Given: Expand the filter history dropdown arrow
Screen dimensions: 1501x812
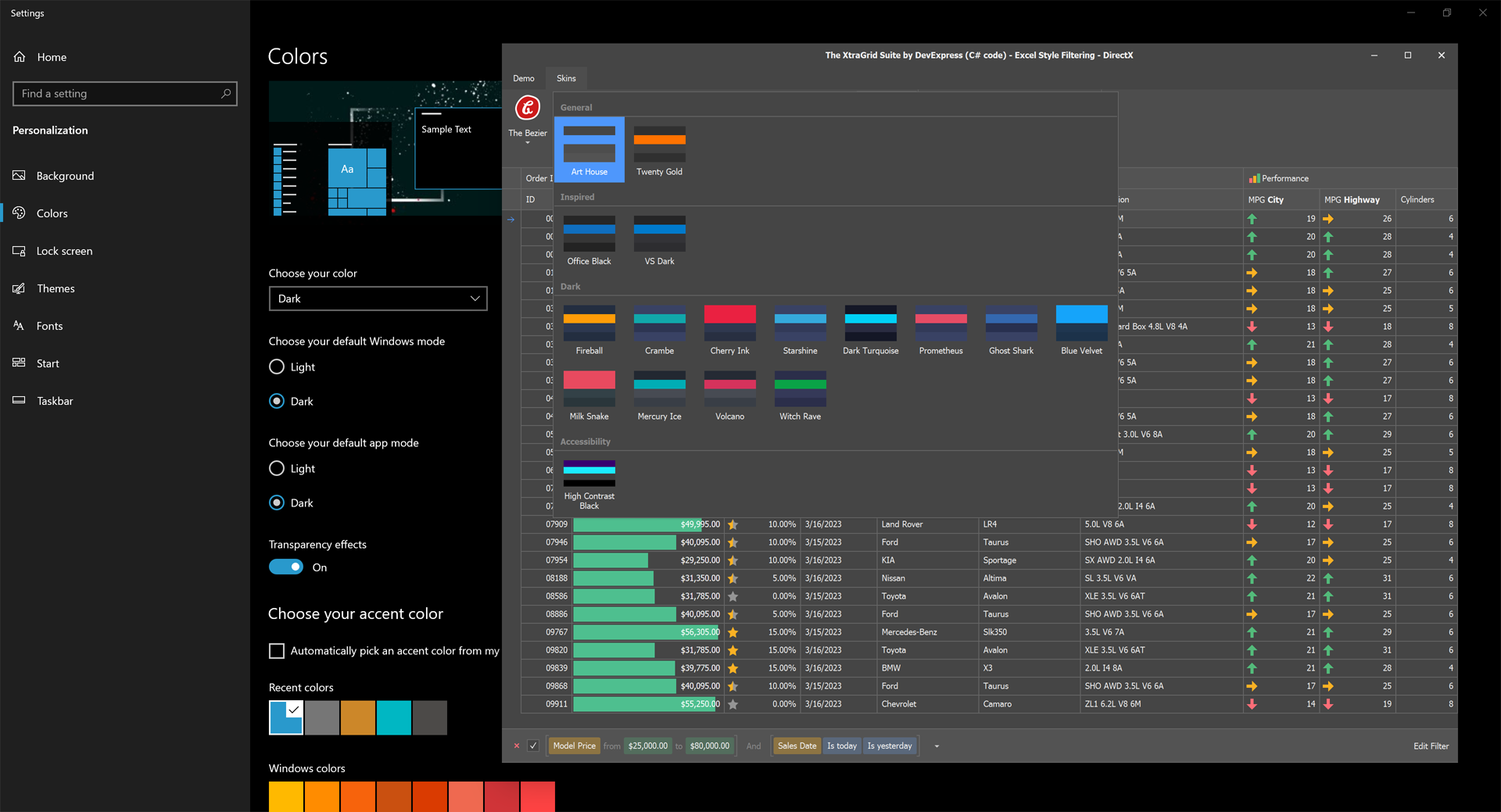Looking at the screenshot, I should tap(937, 746).
